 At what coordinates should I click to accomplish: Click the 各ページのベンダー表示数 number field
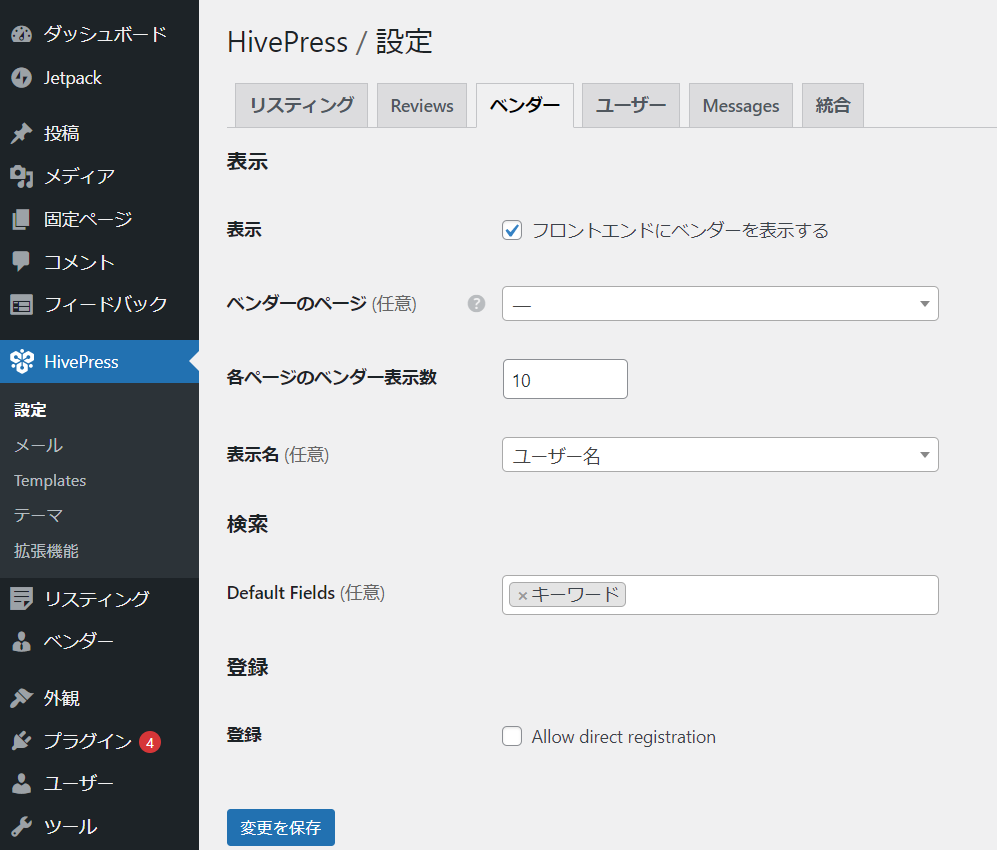click(x=565, y=380)
